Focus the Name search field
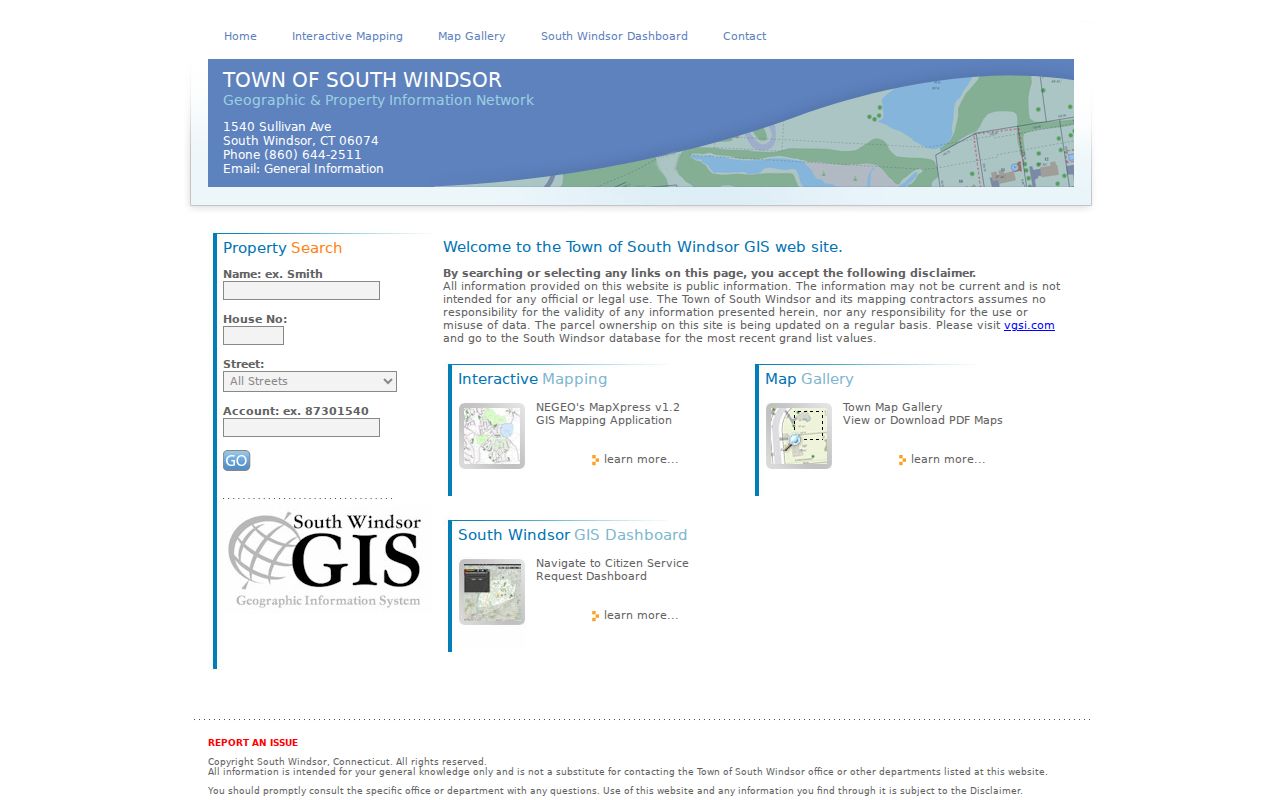The image size is (1280, 800). (x=301, y=290)
